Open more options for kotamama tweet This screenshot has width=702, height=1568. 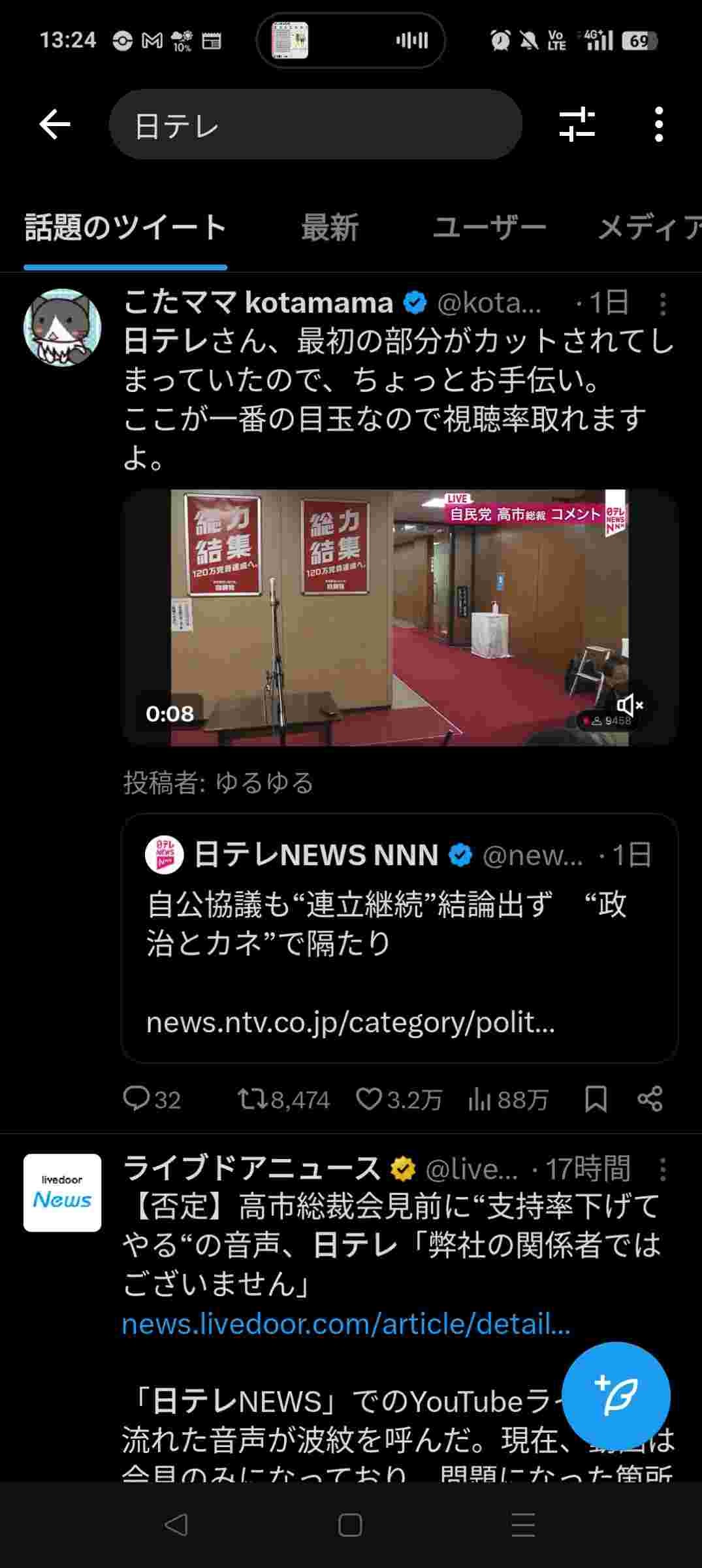point(663,304)
